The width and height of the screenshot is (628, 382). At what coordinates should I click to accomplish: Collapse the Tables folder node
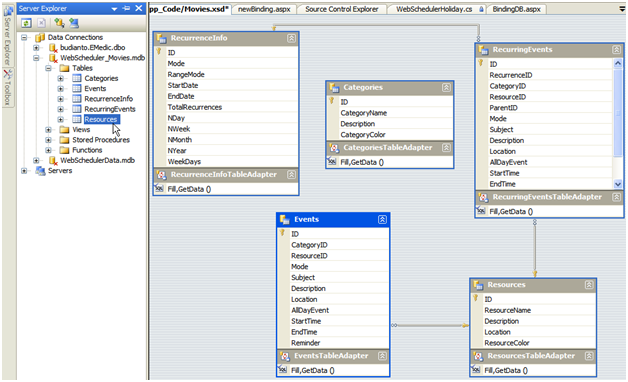[x=48, y=68]
